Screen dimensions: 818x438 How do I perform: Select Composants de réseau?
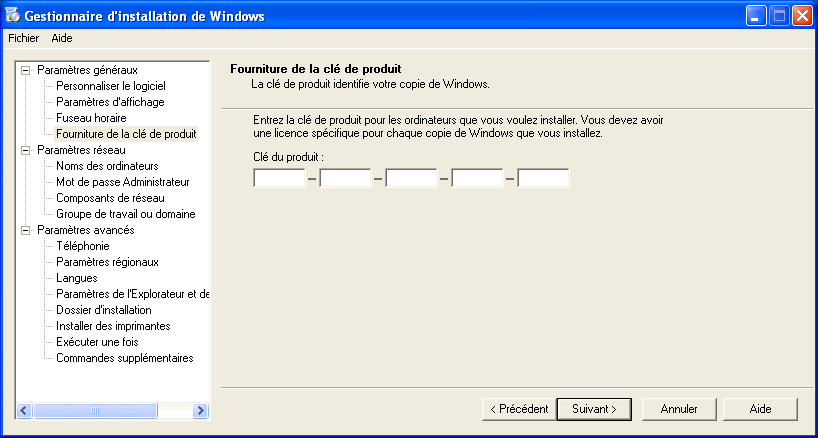pos(111,198)
